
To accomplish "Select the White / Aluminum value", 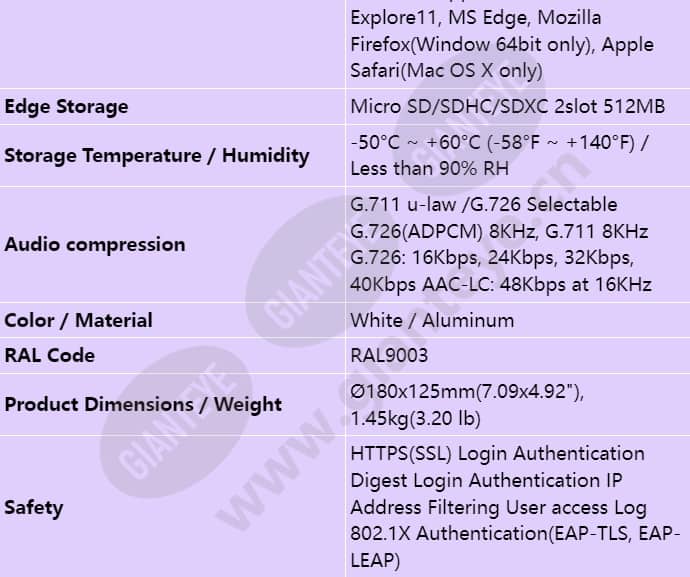I will click(x=432, y=320).
